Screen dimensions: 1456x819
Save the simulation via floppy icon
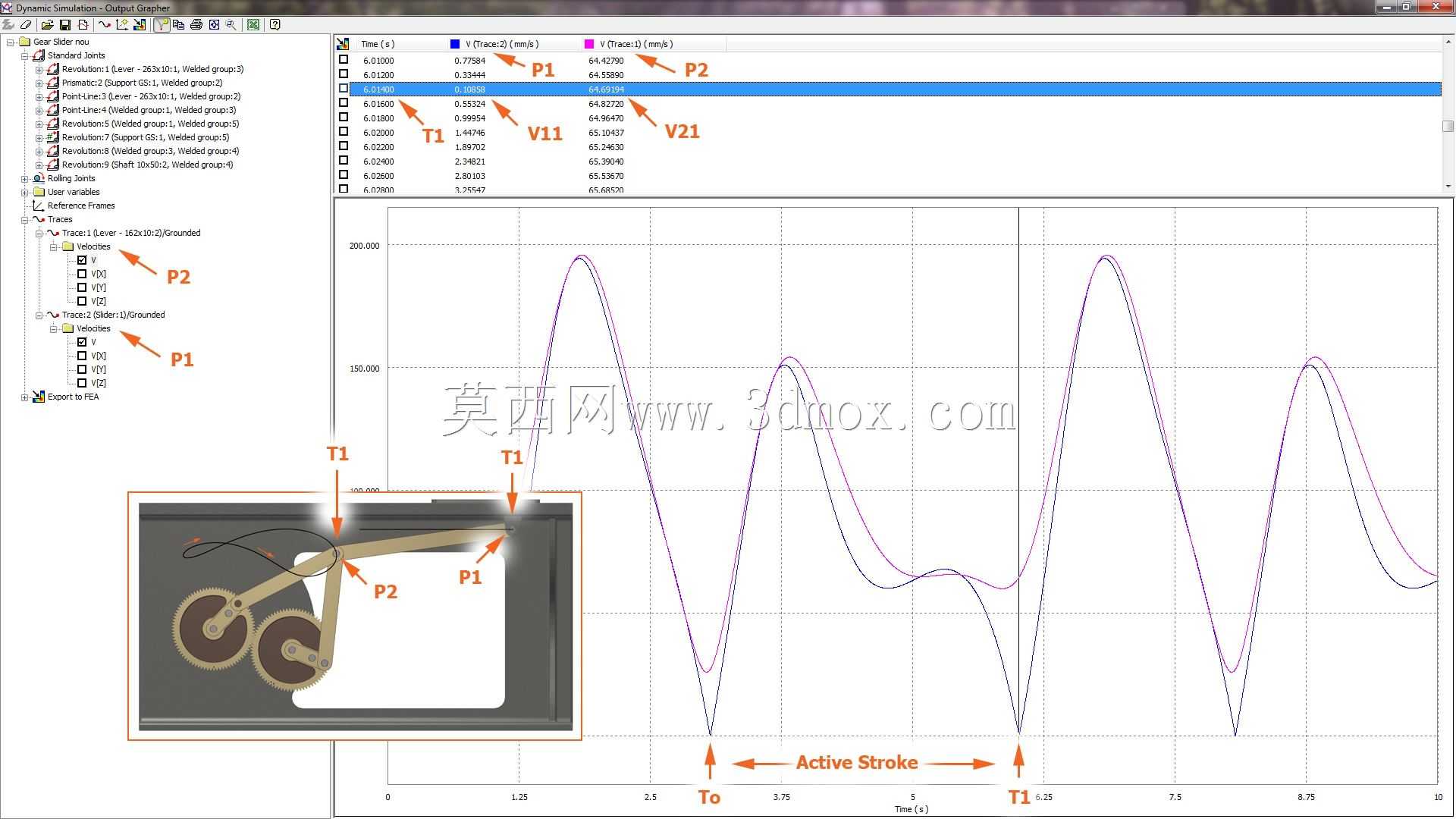[x=65, y=24]
